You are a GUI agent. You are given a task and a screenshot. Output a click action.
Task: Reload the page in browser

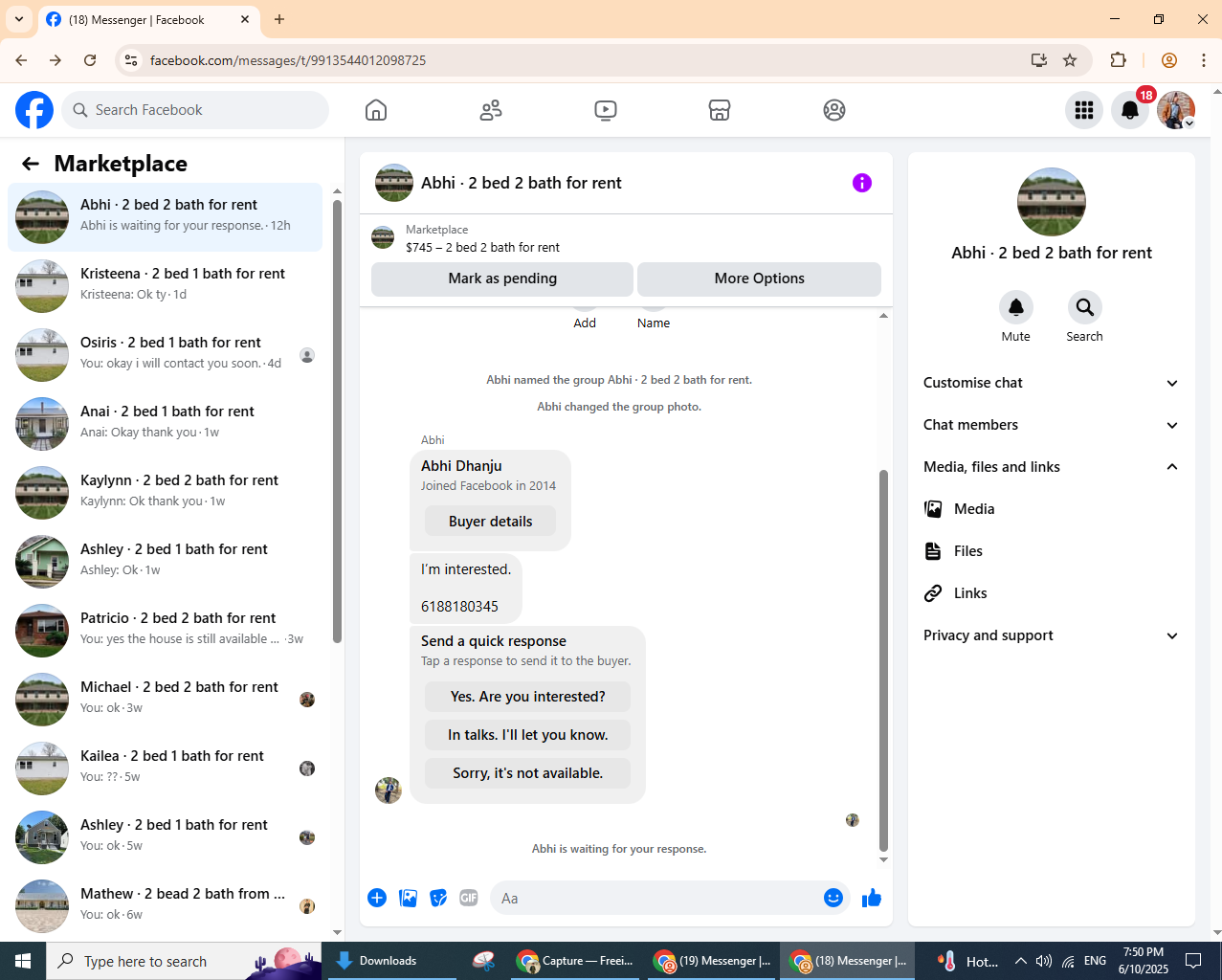point(90,60)
